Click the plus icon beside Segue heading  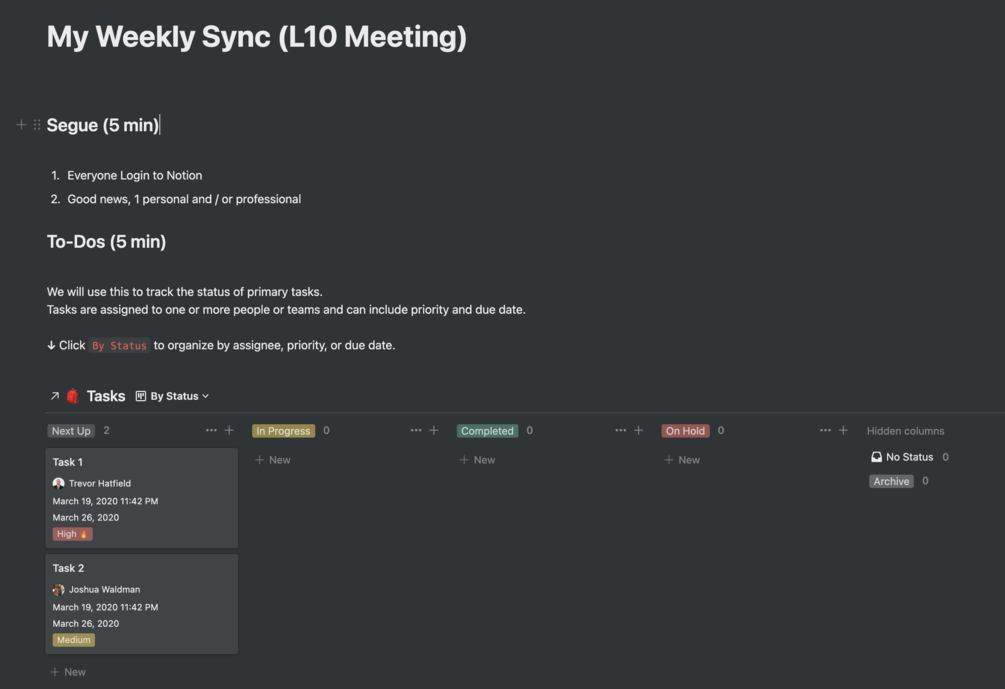coord(21,125)
